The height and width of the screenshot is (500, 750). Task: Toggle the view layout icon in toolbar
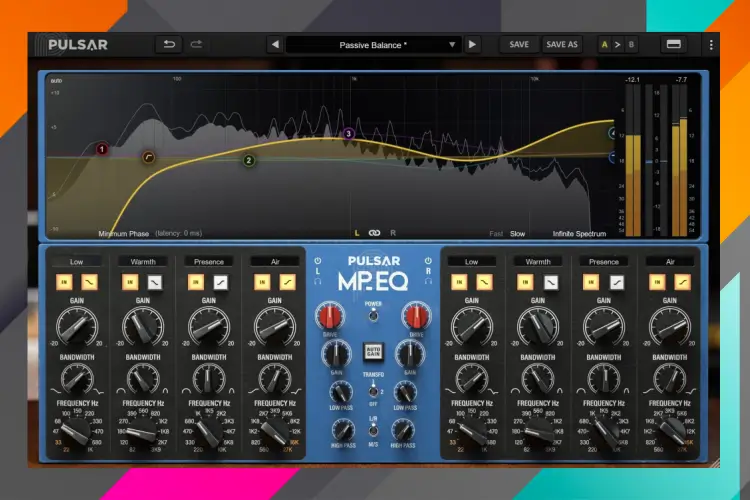point(673,44)
